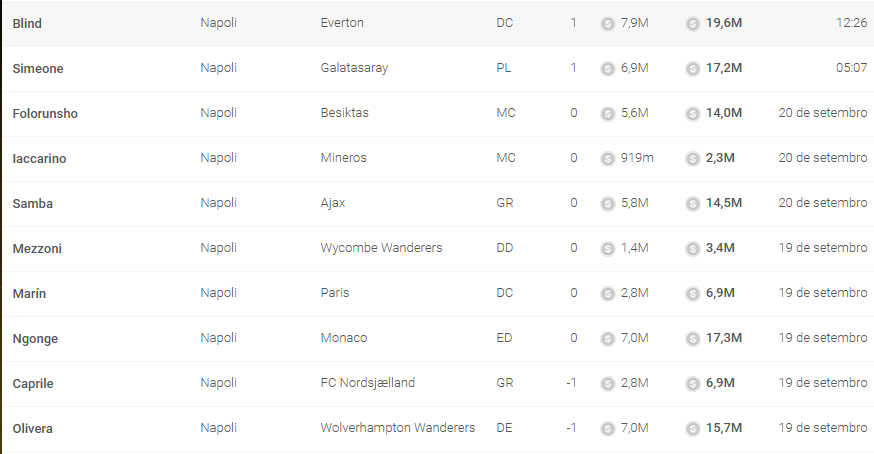Screen dimensions: 874x454
Task: Select the Folorunsho player name
Action: coord(45,114)
